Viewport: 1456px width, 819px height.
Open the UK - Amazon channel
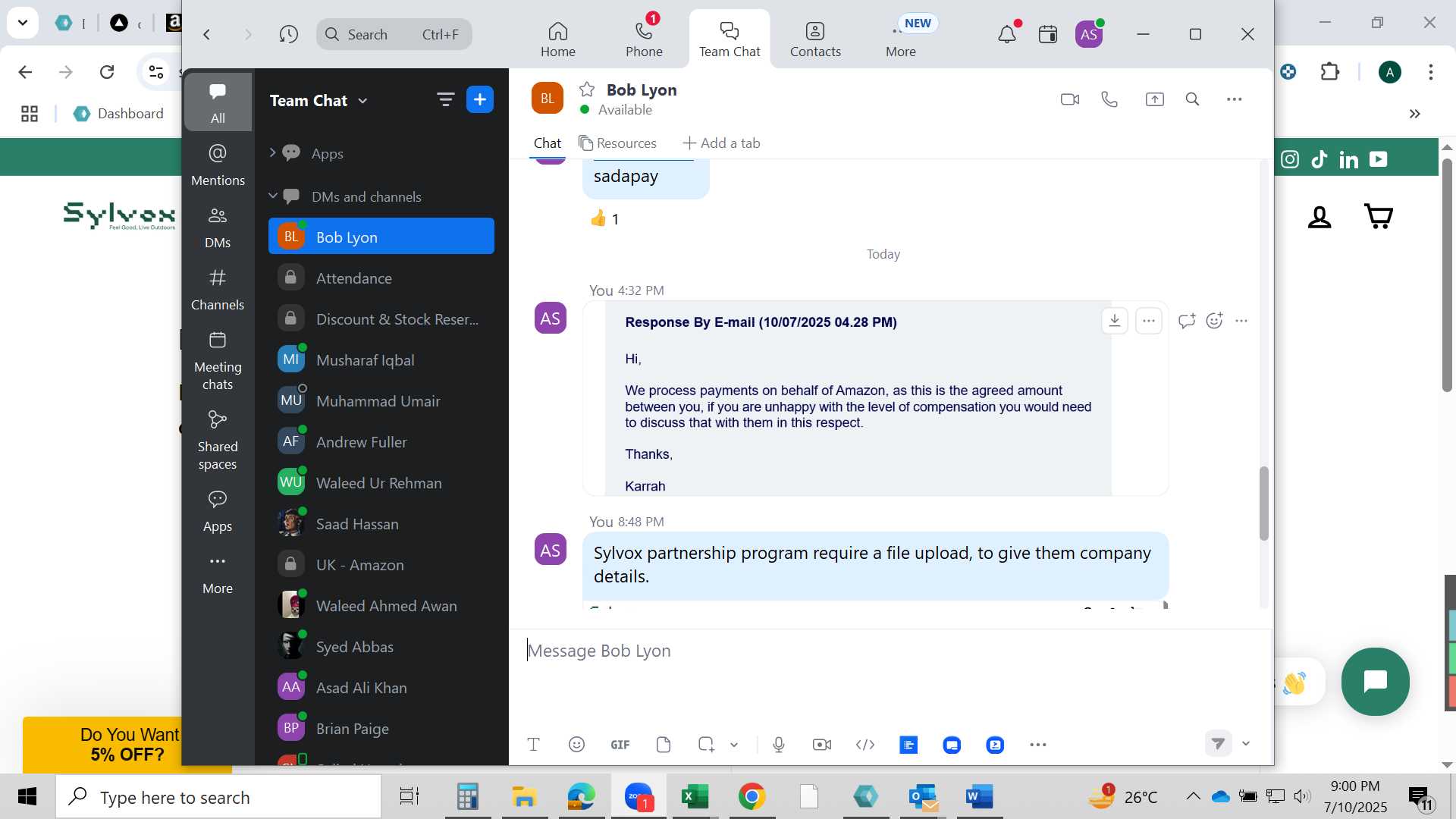pyautogui.click(x=381, y=564)
